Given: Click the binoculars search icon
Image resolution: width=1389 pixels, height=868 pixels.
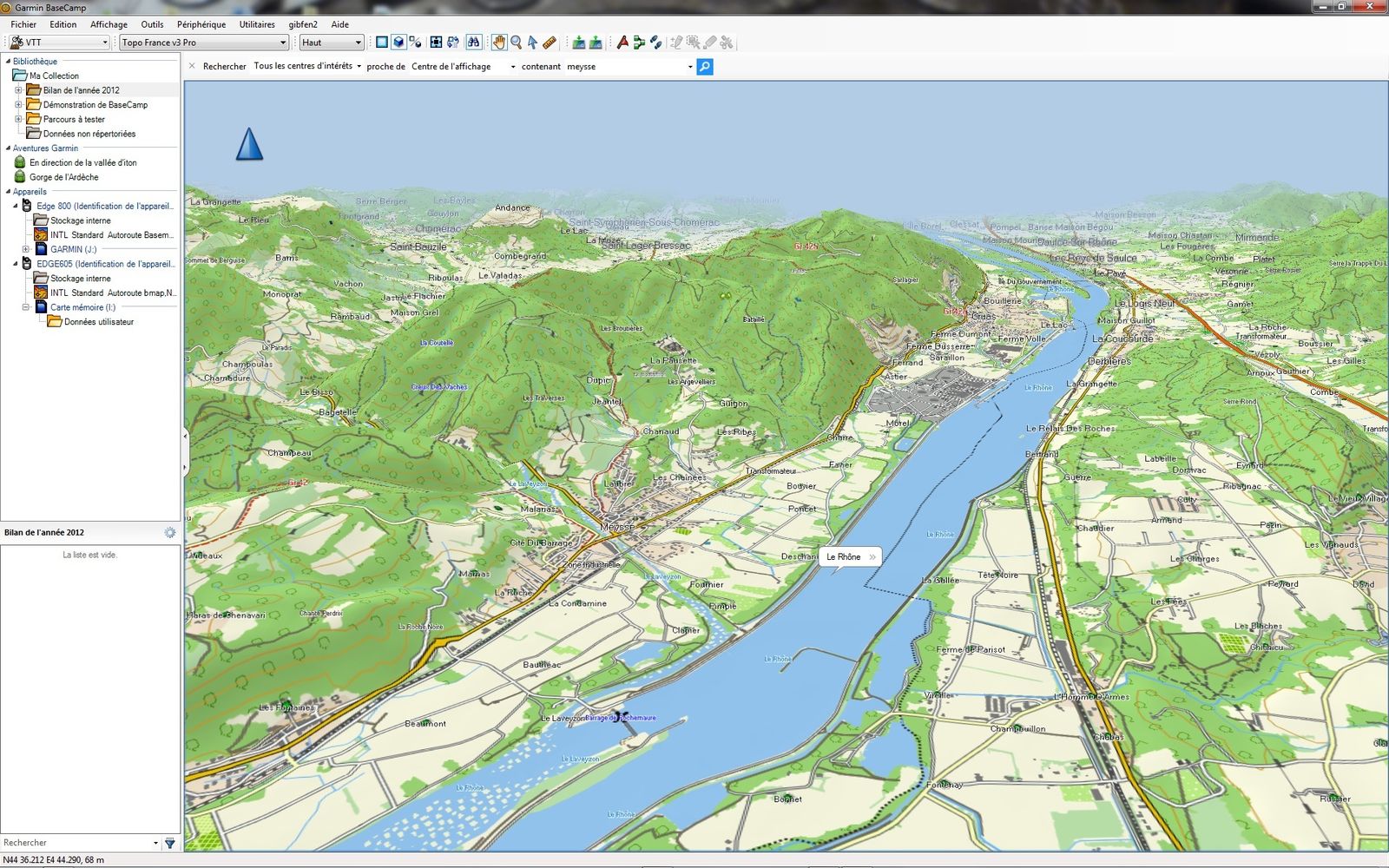Looking at the screenshot, I should pyautogui.click(x=473, y=42).
